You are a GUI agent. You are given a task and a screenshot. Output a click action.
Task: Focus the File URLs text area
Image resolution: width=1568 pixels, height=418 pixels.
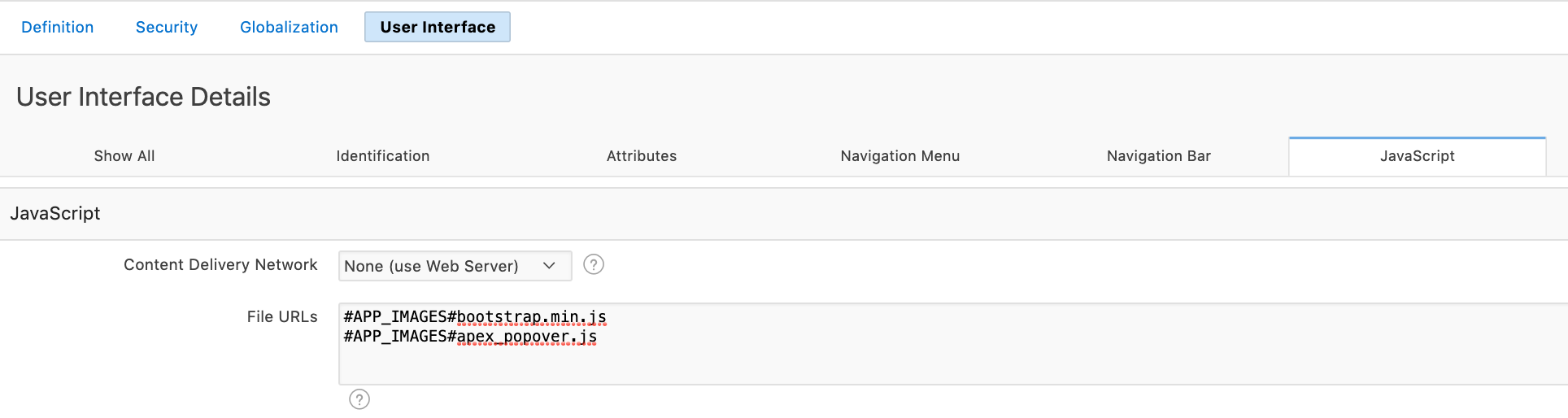(953, 344)
